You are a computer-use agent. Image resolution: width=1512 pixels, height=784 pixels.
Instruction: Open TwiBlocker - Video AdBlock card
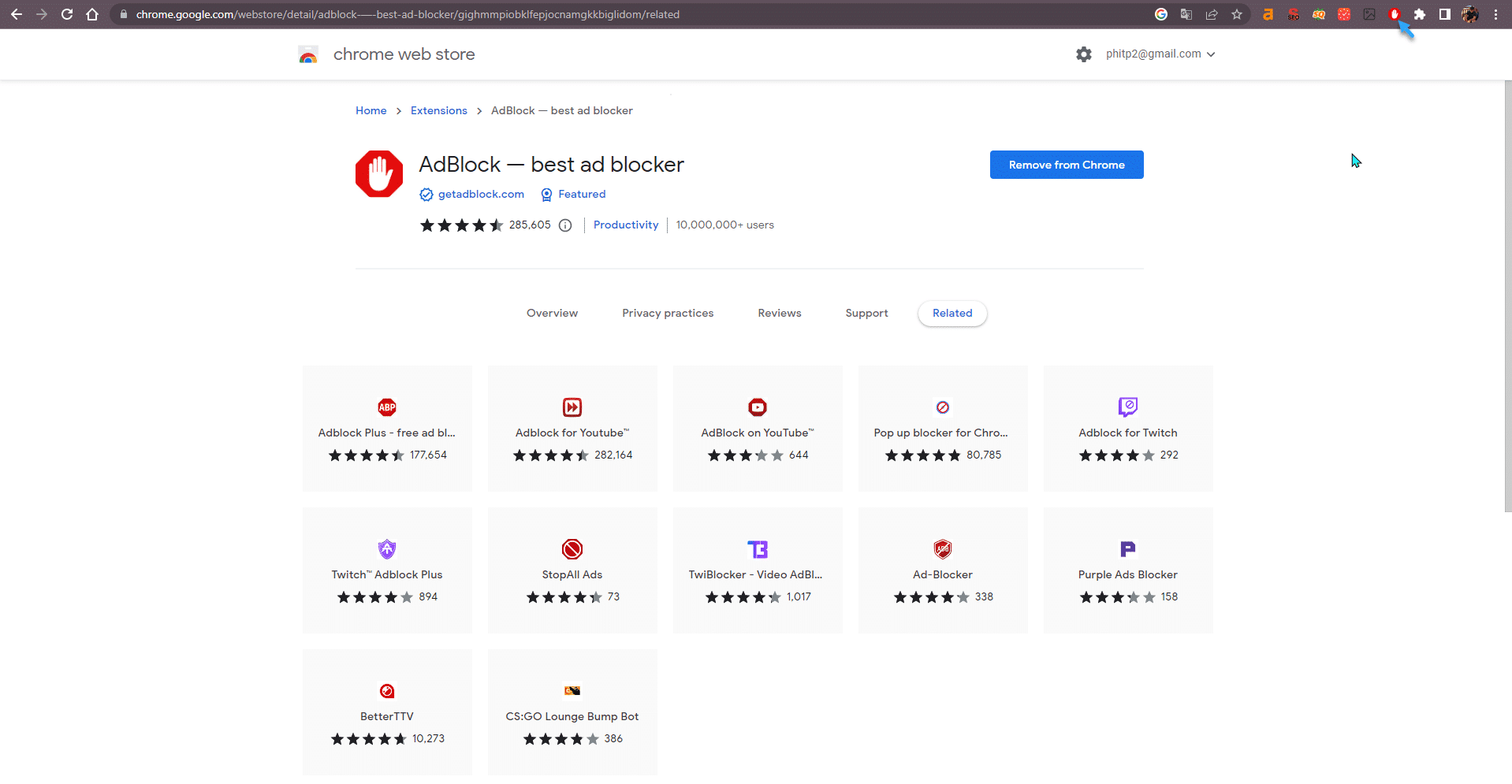point(758,570)
